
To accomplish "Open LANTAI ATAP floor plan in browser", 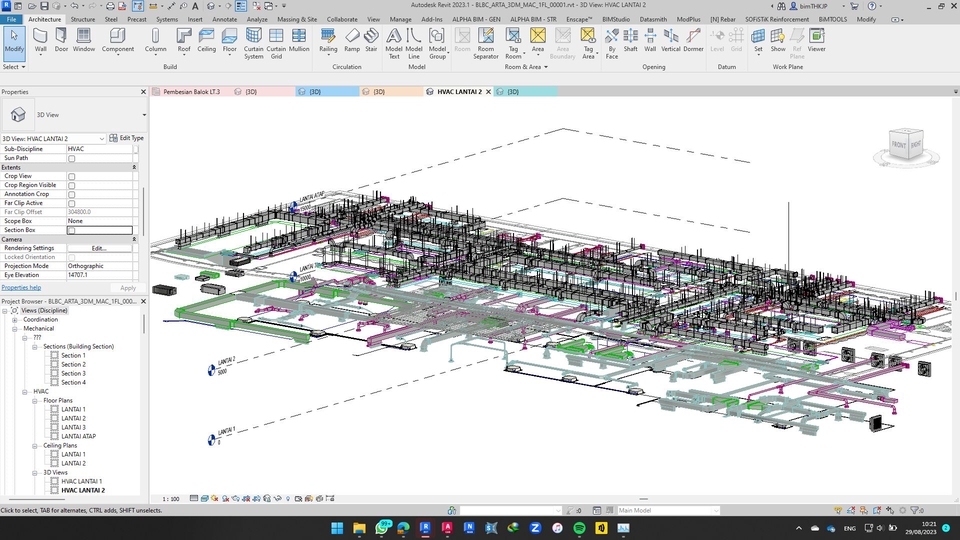I will [80, 436].
